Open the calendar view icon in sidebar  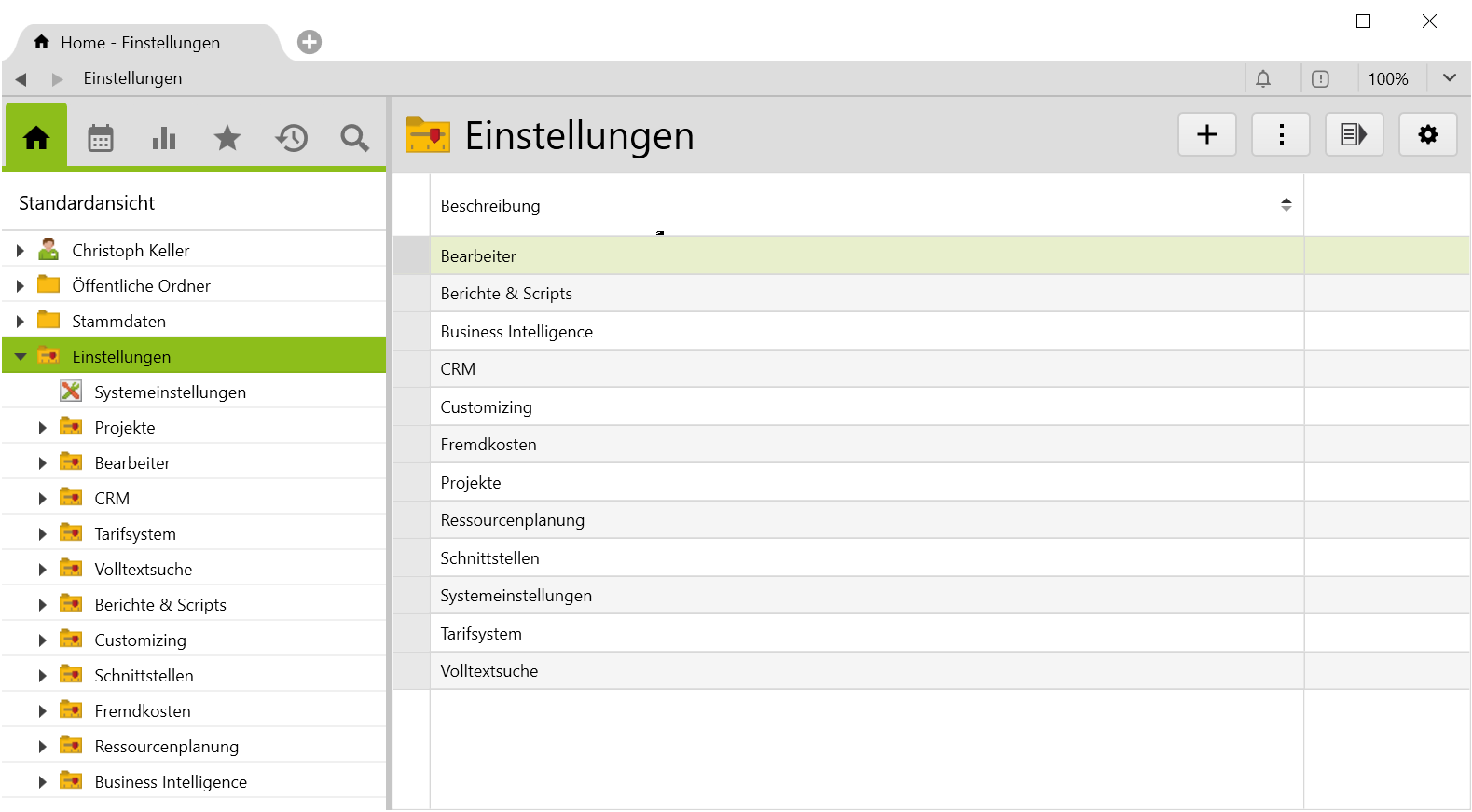(x=101, y=138)
